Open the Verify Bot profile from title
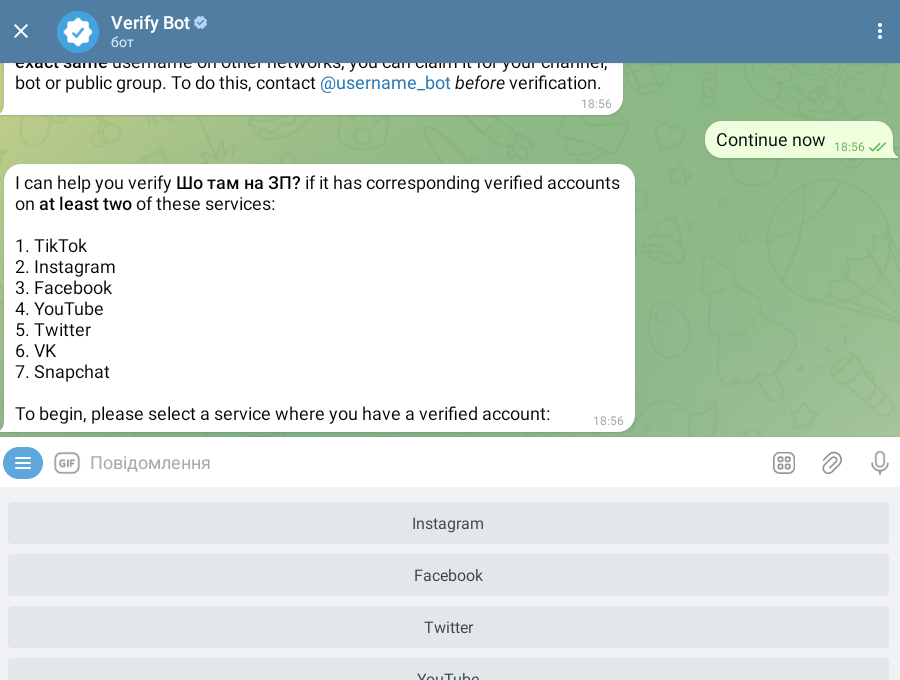The image size is (900, 680). pyautogui.click(x=150, y=23)
